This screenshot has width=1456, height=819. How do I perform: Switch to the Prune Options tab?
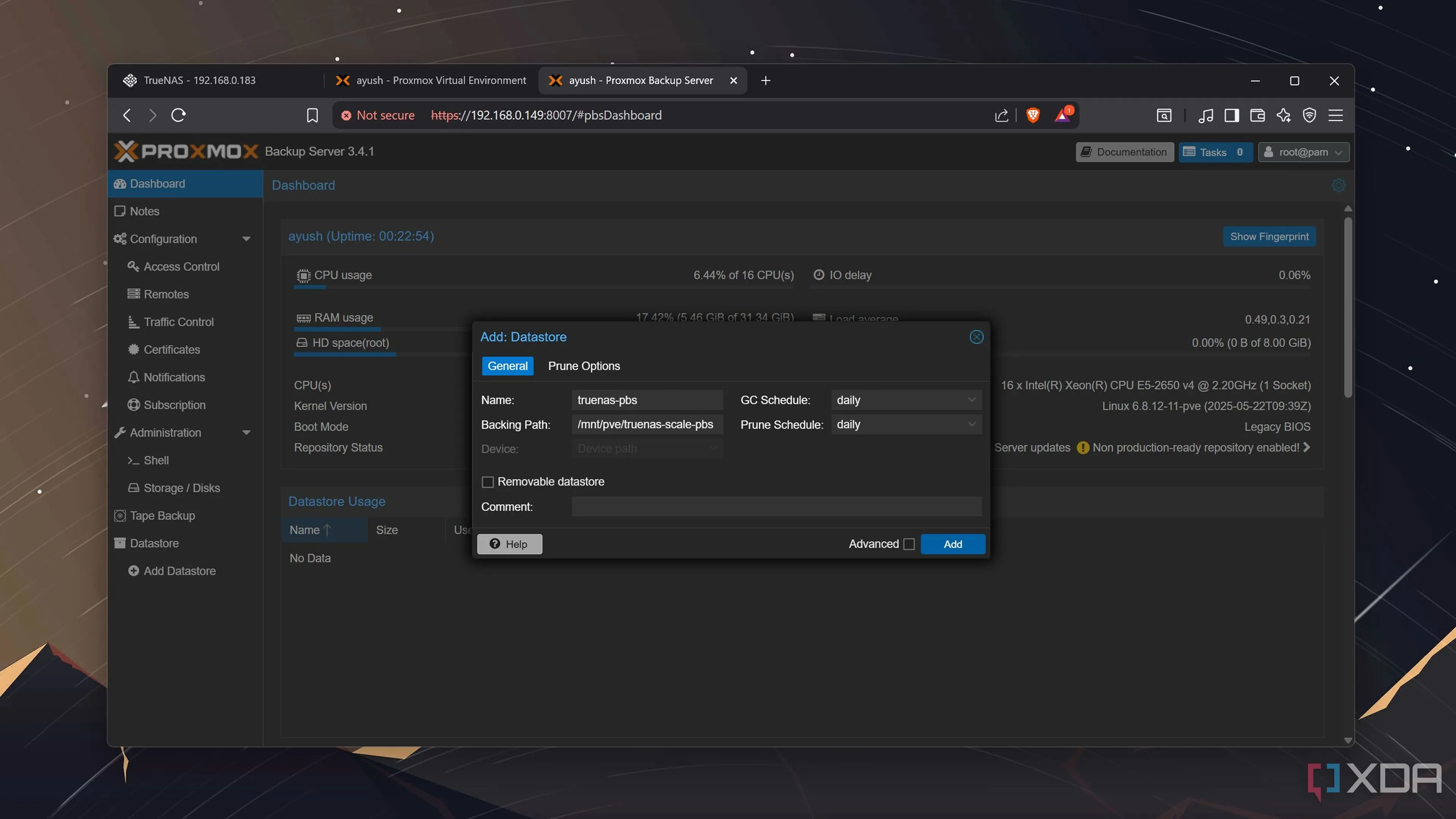pos(584,366)
